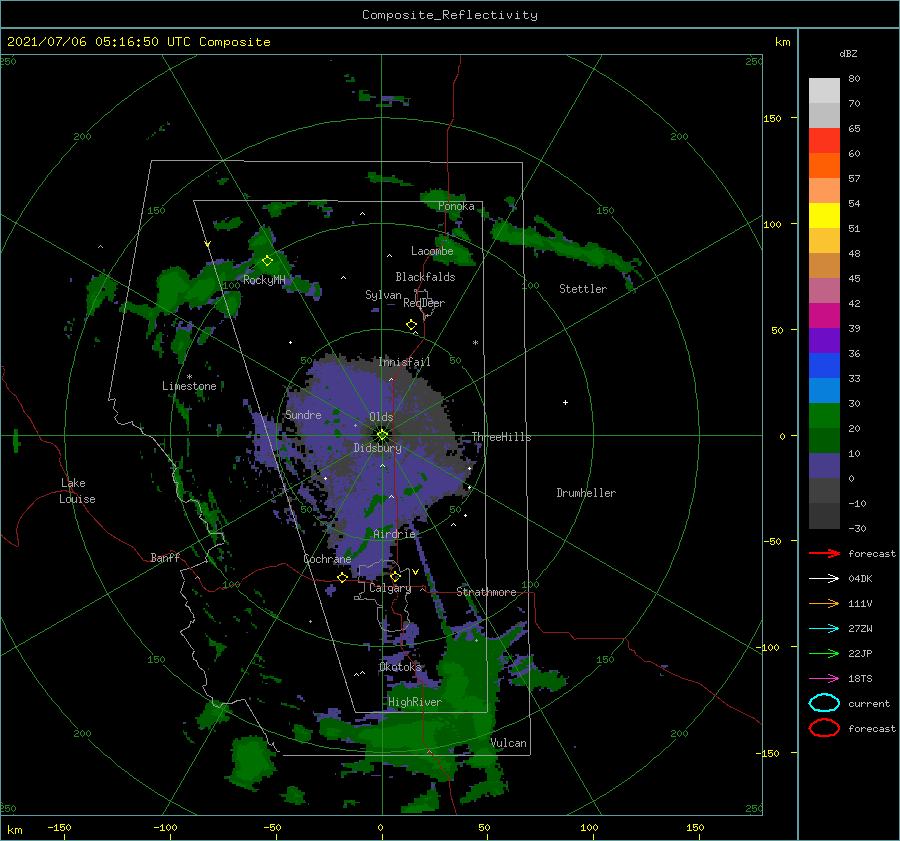Click the green 22JP arrow icon
The width and height of the screenshot is (900, 841).
coord(824,653)
